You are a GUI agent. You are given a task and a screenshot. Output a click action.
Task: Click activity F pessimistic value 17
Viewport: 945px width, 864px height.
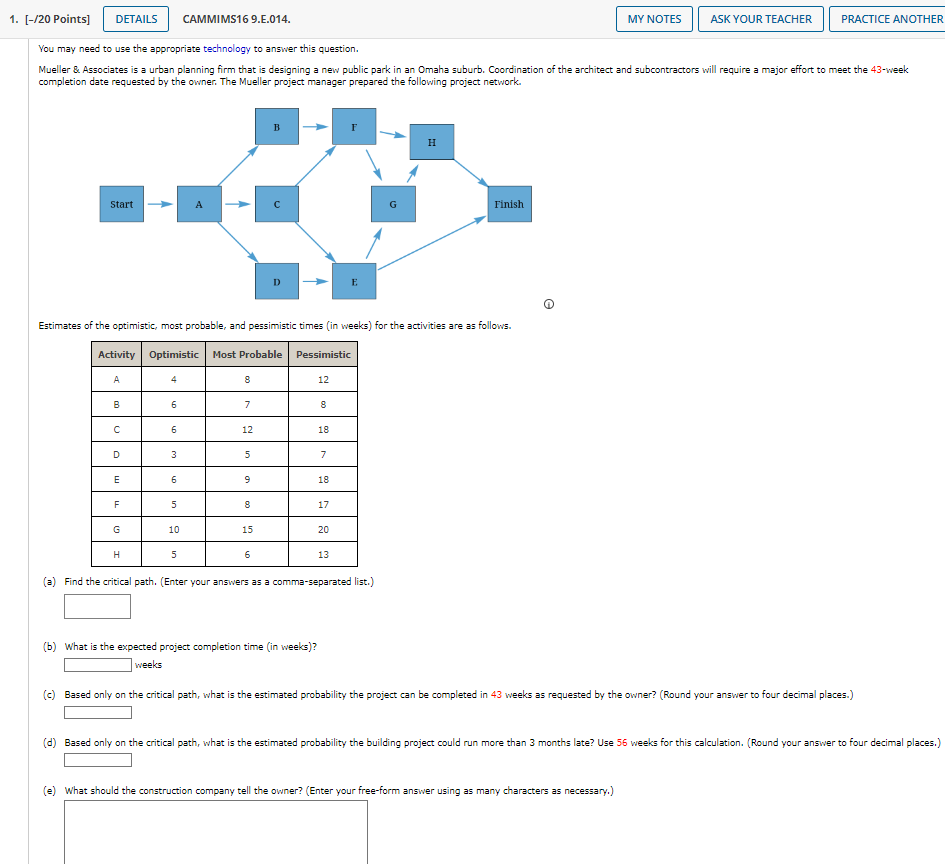(x=323, y=504)
